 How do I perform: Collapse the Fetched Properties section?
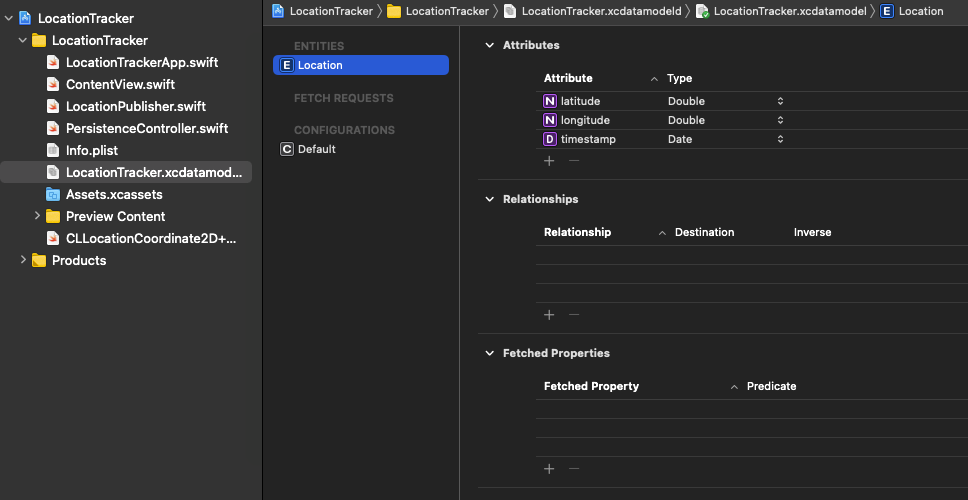(x=490, y=353)
